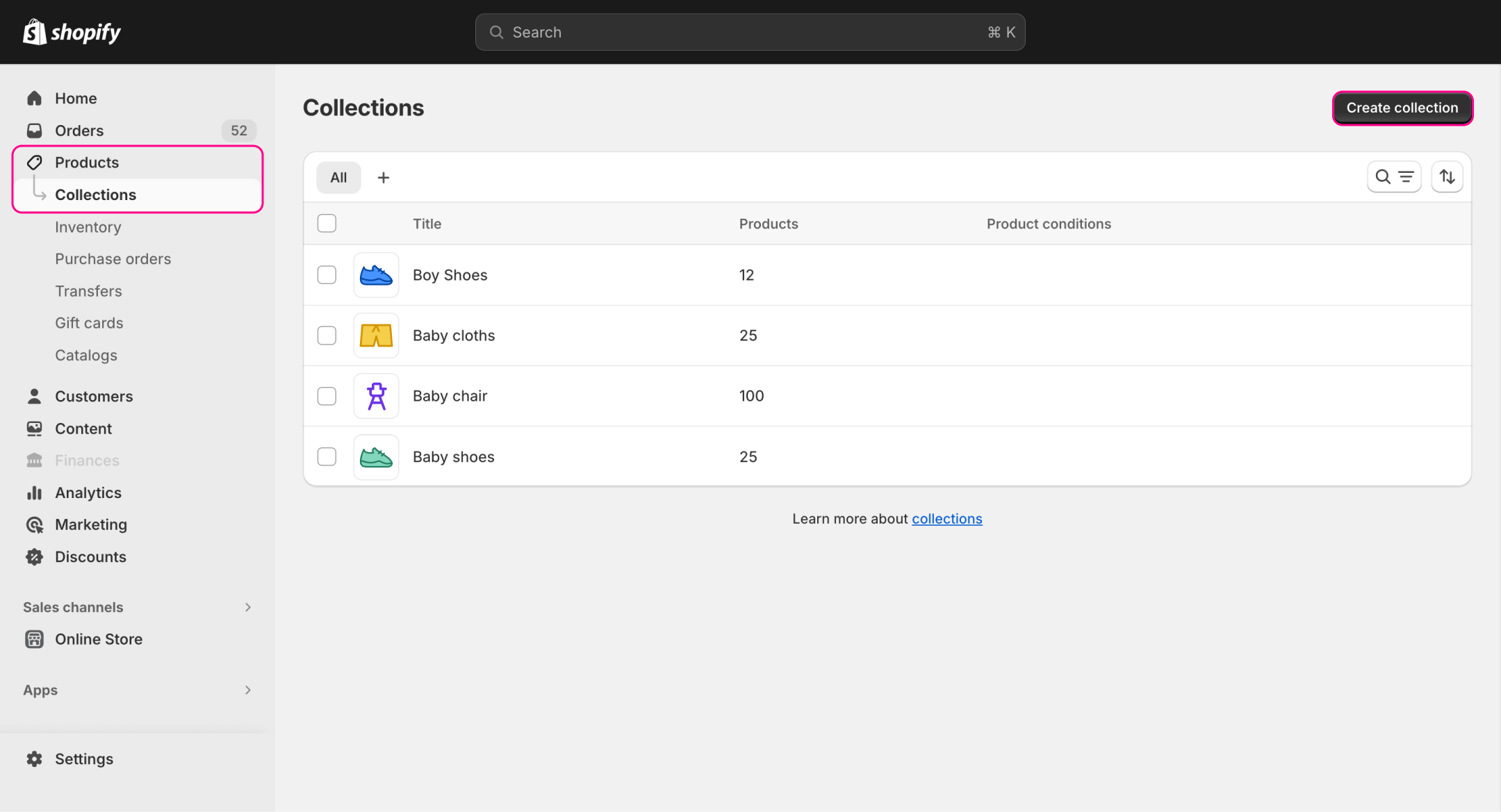Click the Discounts badge icon
1501x812 pixels.
click(34, 557)
